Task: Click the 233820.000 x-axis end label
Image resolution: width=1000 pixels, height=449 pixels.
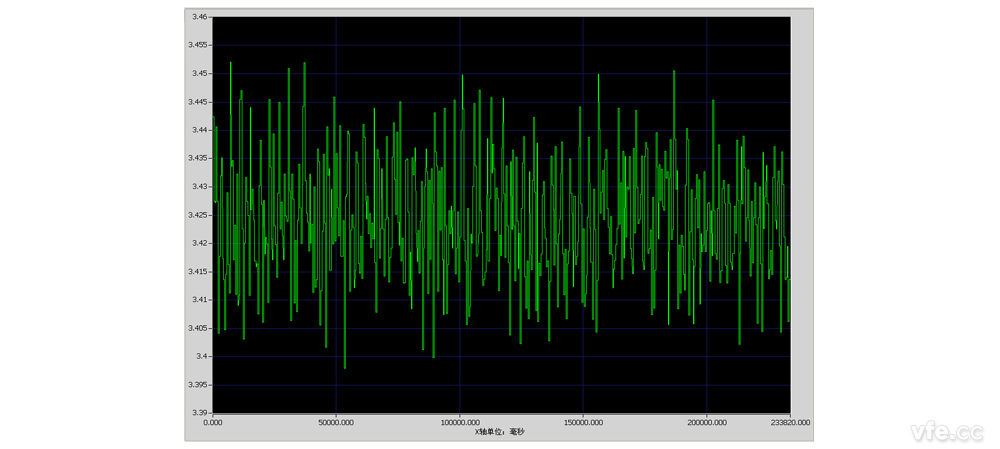Action: coord(789,423)
